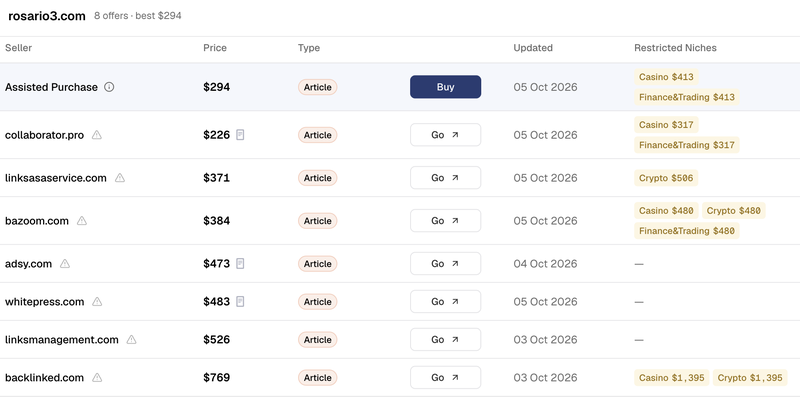
Task: Click the Finance&Trading $413 niche tag
Action: 687,97
